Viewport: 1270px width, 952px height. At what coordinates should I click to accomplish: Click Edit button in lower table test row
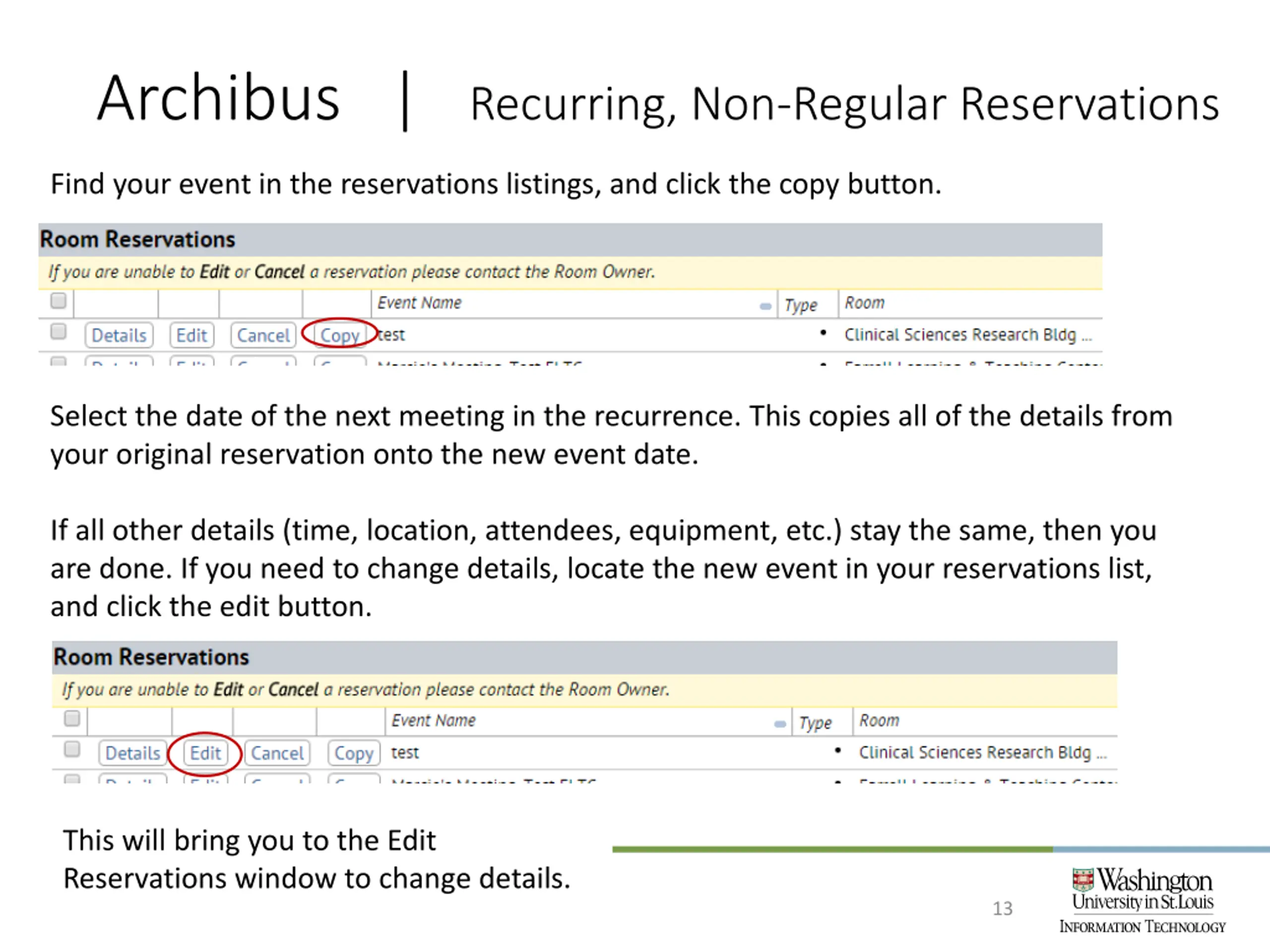[205, 753]
